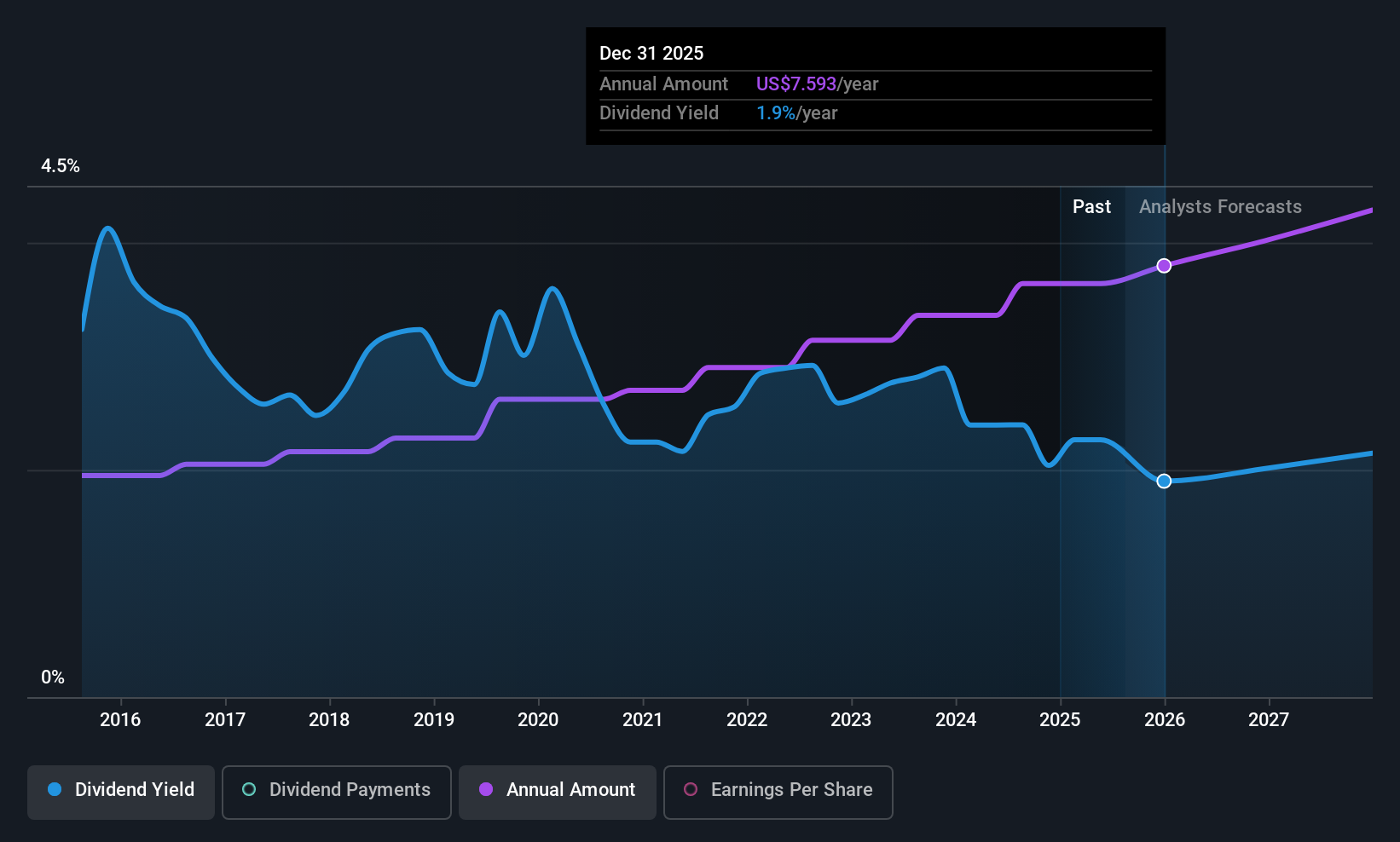Viewport: 1400px width, 842px height.
Task: Click the 2017 x-axis label
Action: [x=225, y=720]
